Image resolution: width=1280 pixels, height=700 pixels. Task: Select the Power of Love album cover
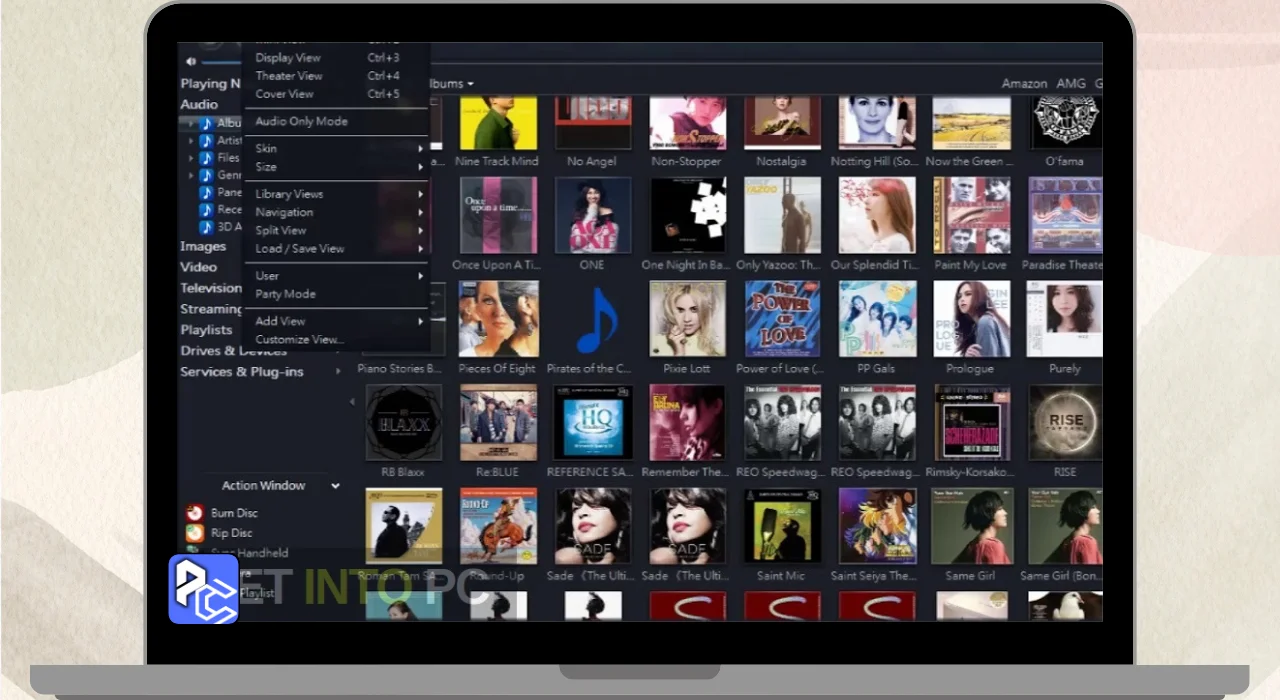[782, 320]
